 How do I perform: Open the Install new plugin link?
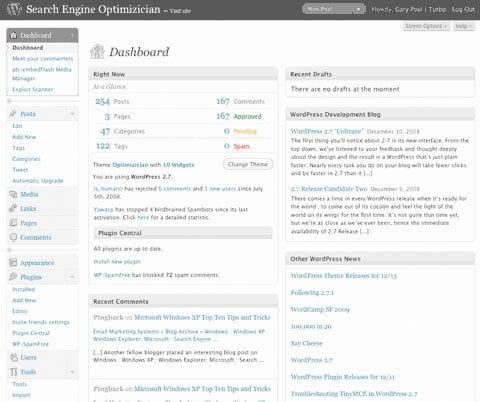tap(117, 262)
